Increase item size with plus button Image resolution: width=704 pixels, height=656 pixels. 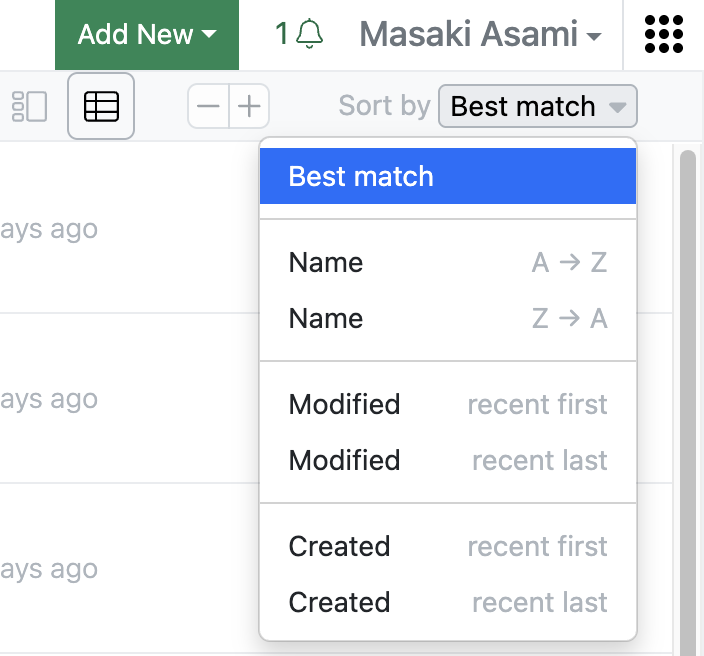coord(249,106)
